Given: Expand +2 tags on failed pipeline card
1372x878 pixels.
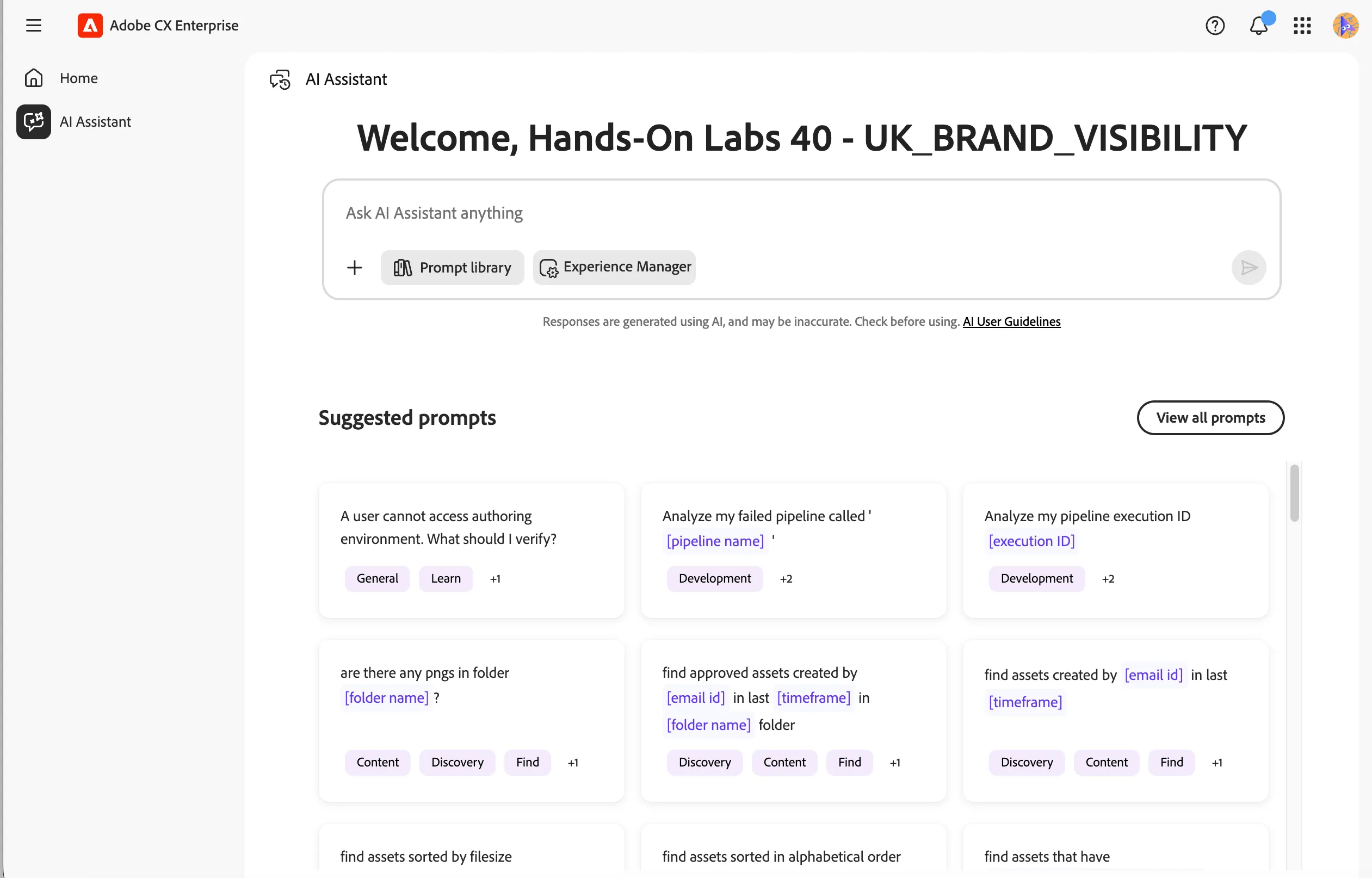Looking at the screenshot, I should point(786,579).
